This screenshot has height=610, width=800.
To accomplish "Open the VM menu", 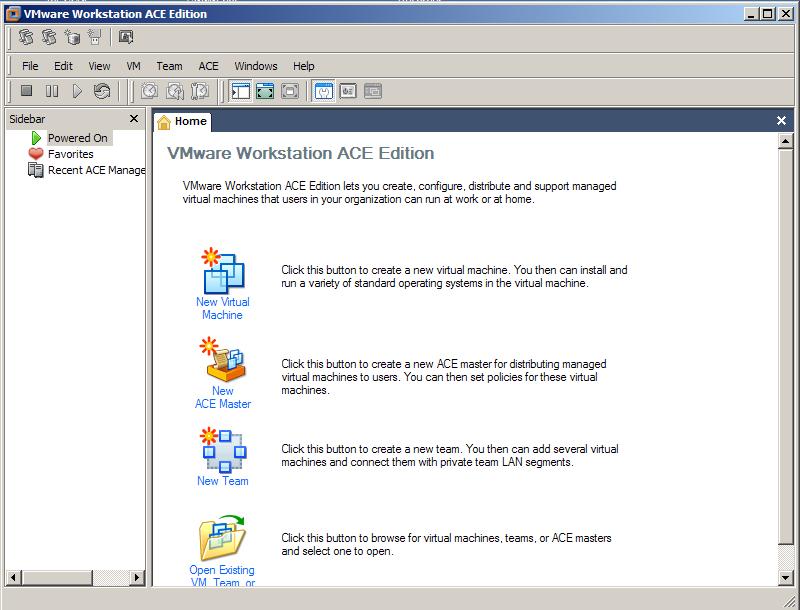I will pos(133,66).
